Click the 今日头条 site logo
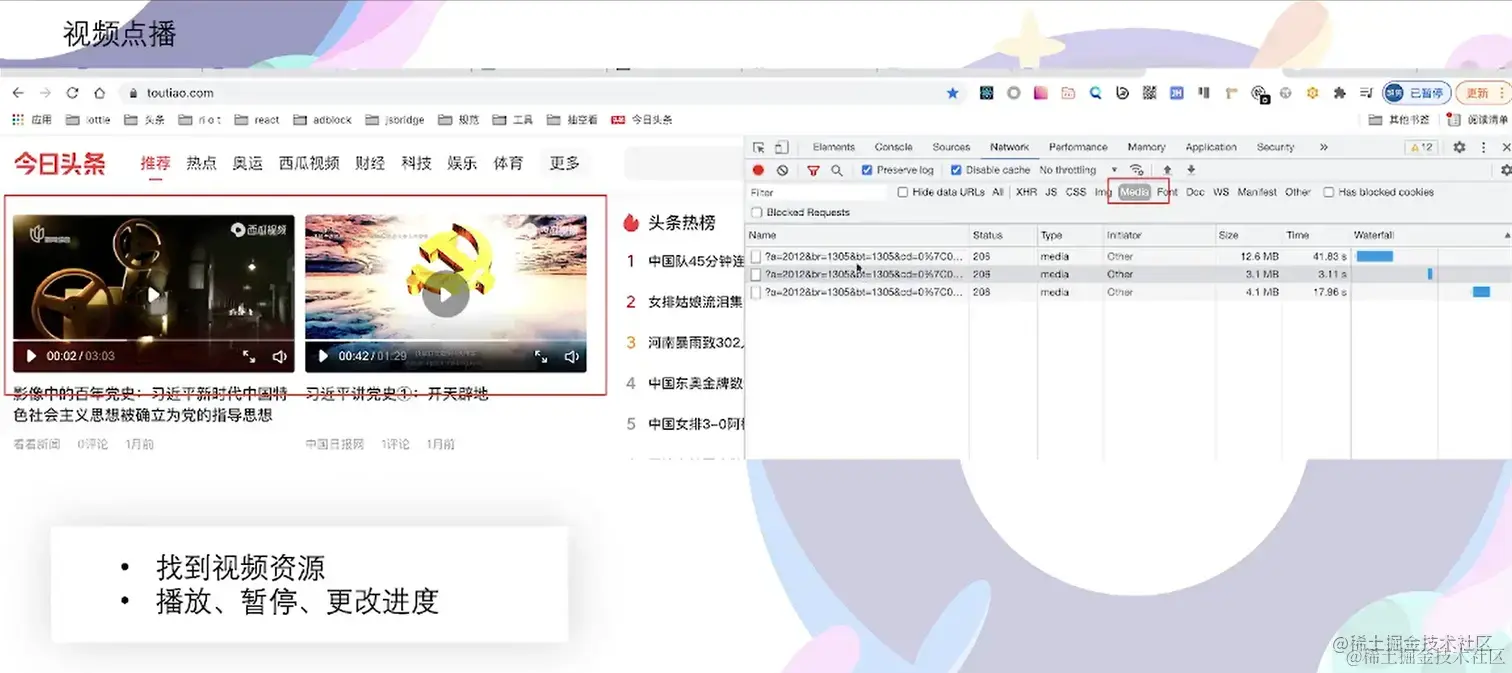Viewport: 1512px width, 673px height. point(59,163)
